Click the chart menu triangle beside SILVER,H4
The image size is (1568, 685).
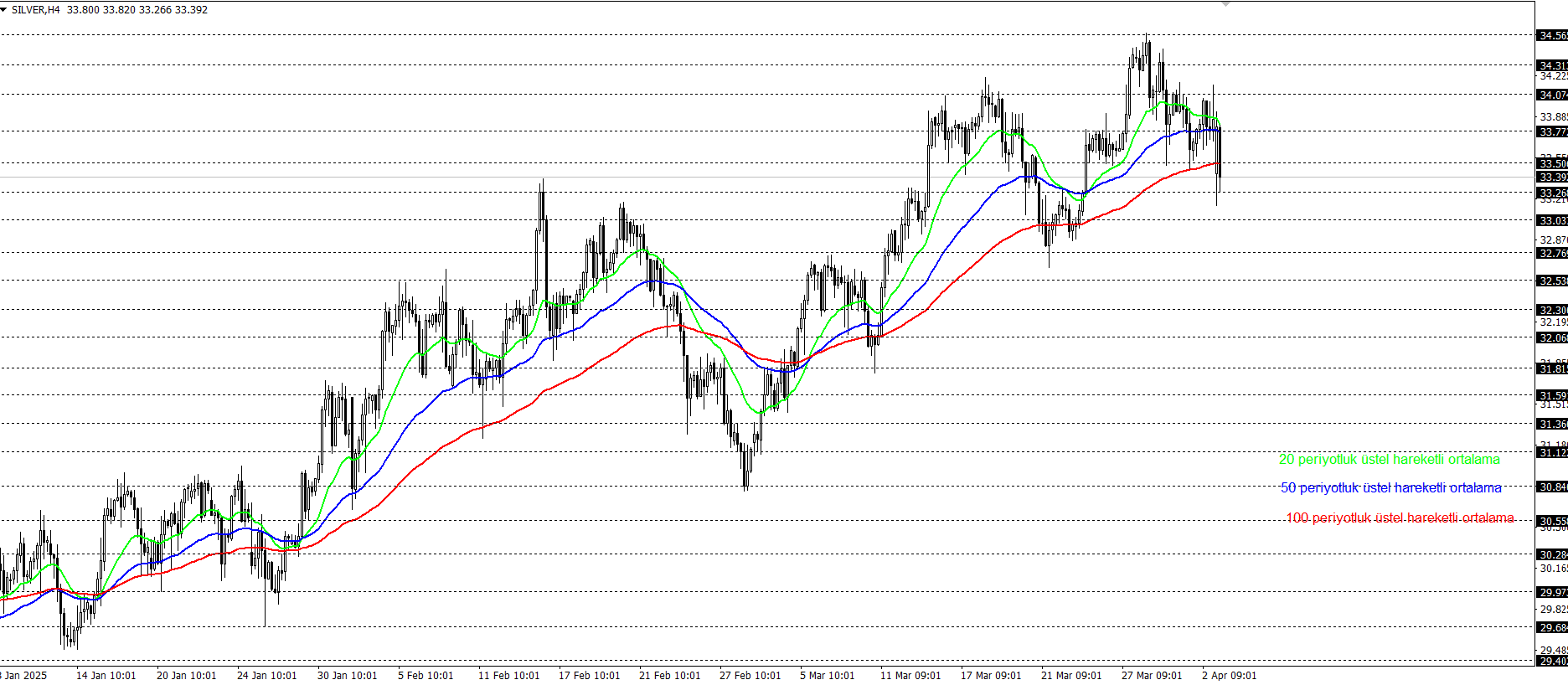click(x=4, y=9)
